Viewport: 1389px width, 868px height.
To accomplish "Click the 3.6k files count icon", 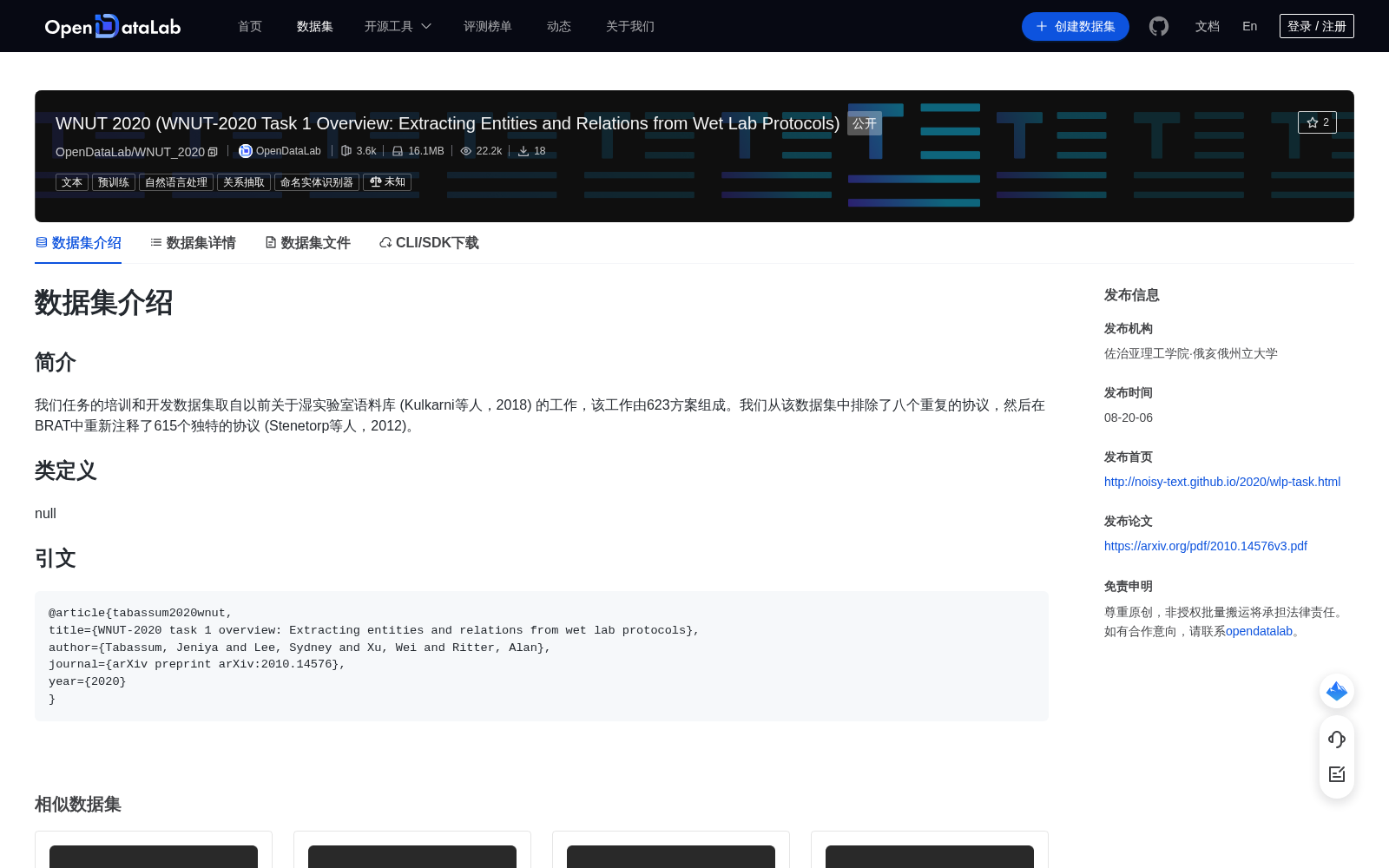I will pos(346,151).
